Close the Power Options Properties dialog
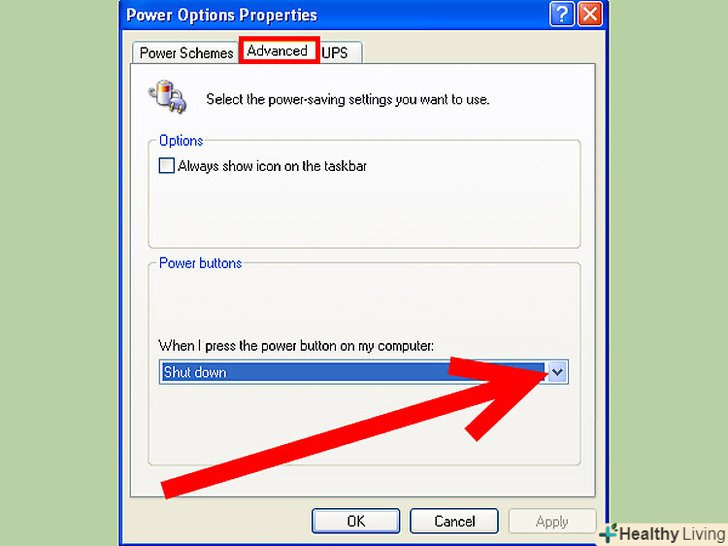 [x=590, y=14]
